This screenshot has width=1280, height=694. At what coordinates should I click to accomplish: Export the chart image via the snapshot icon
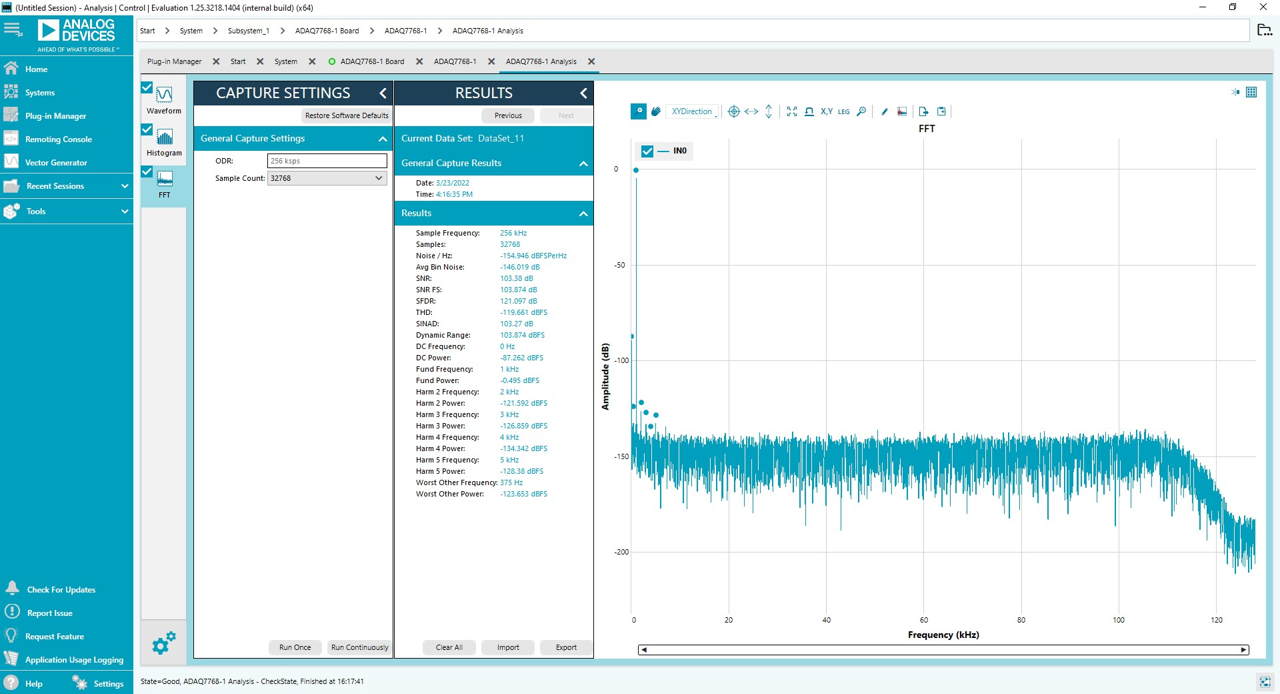coord(902,111)
